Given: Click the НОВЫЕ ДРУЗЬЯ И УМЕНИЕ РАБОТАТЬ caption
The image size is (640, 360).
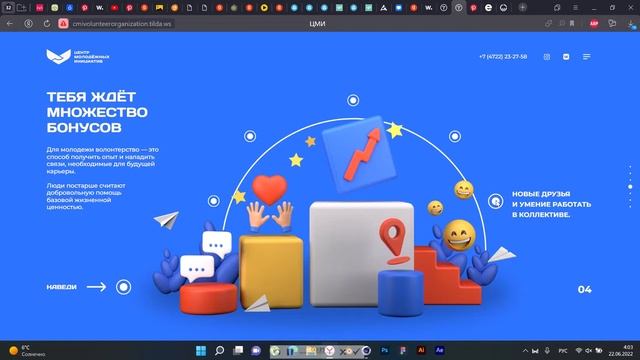Looking at the screenshot, I should (x=551, y=204).
